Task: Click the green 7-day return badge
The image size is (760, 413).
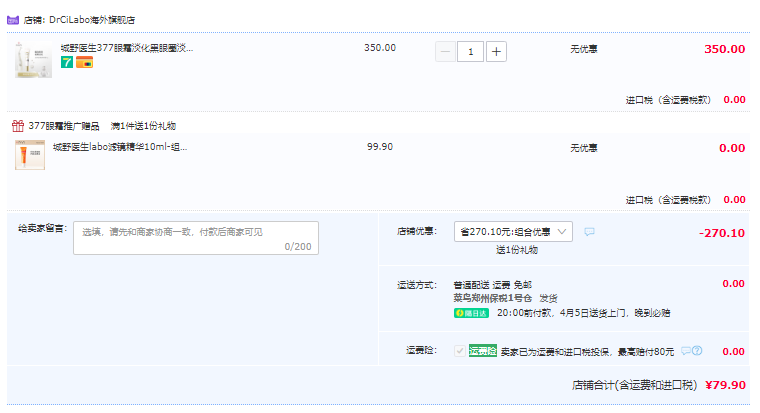Action: (67, 62)
